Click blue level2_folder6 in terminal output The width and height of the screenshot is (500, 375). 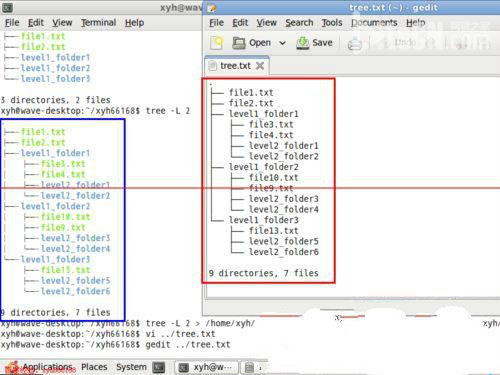click(x=75, y=291)
